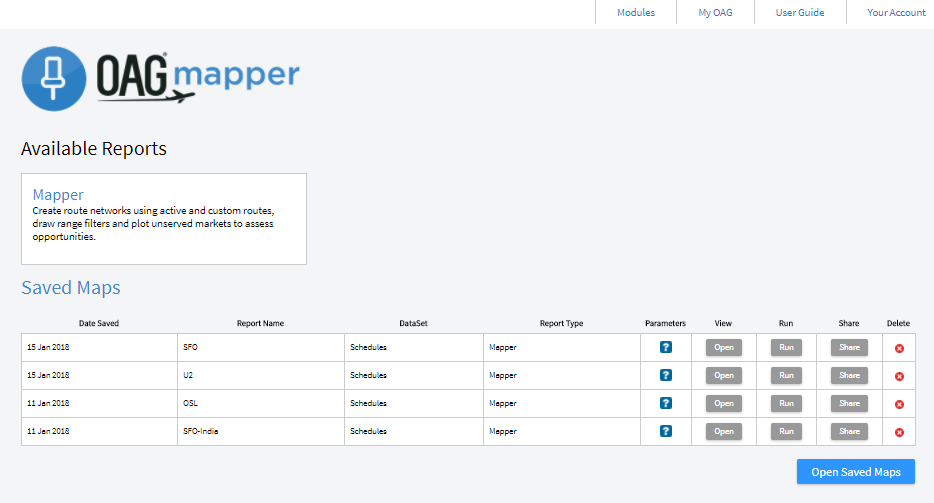Go to My OAG

715,13
